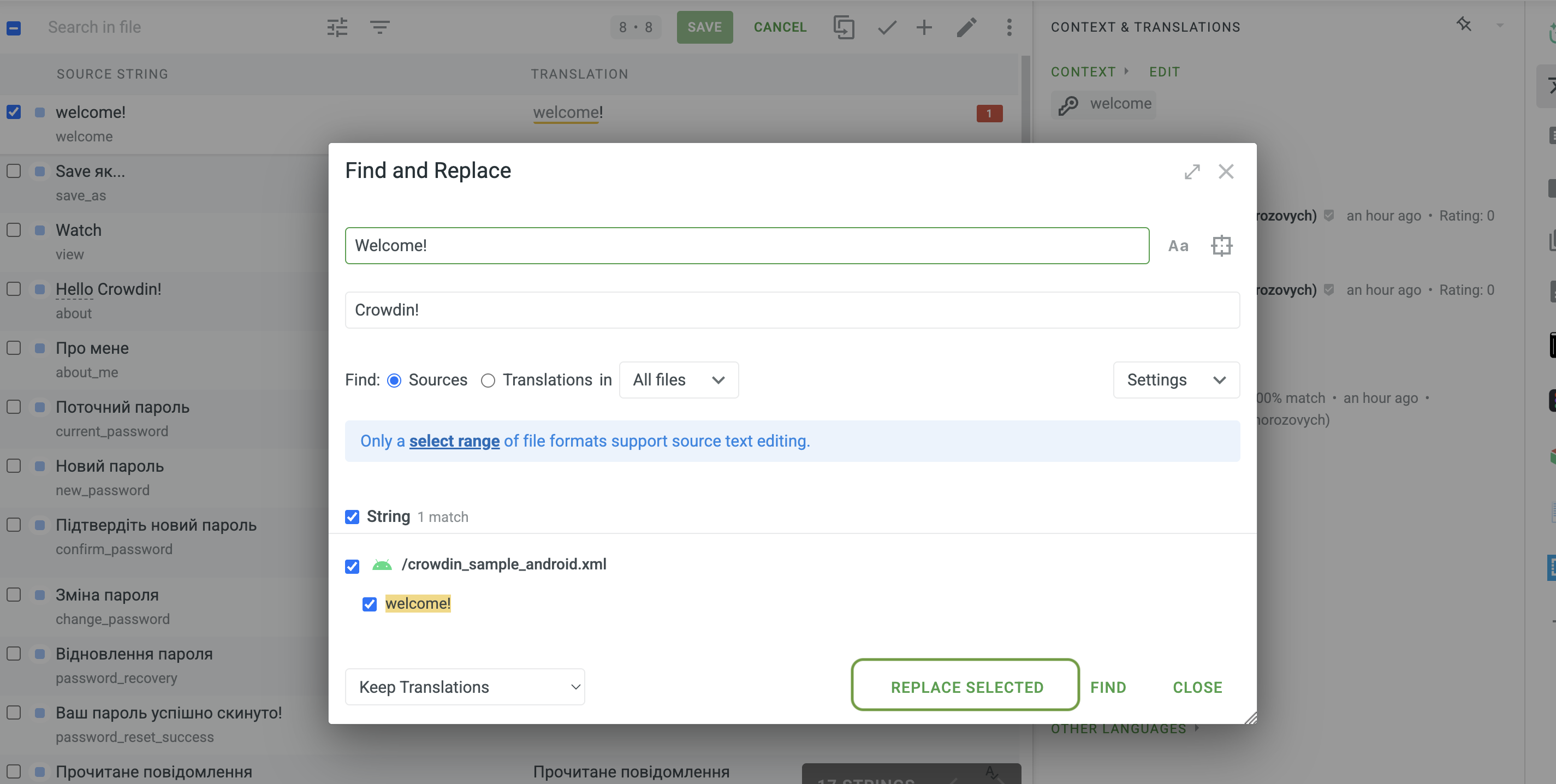Click REPLACE SELECTED button

965,684
